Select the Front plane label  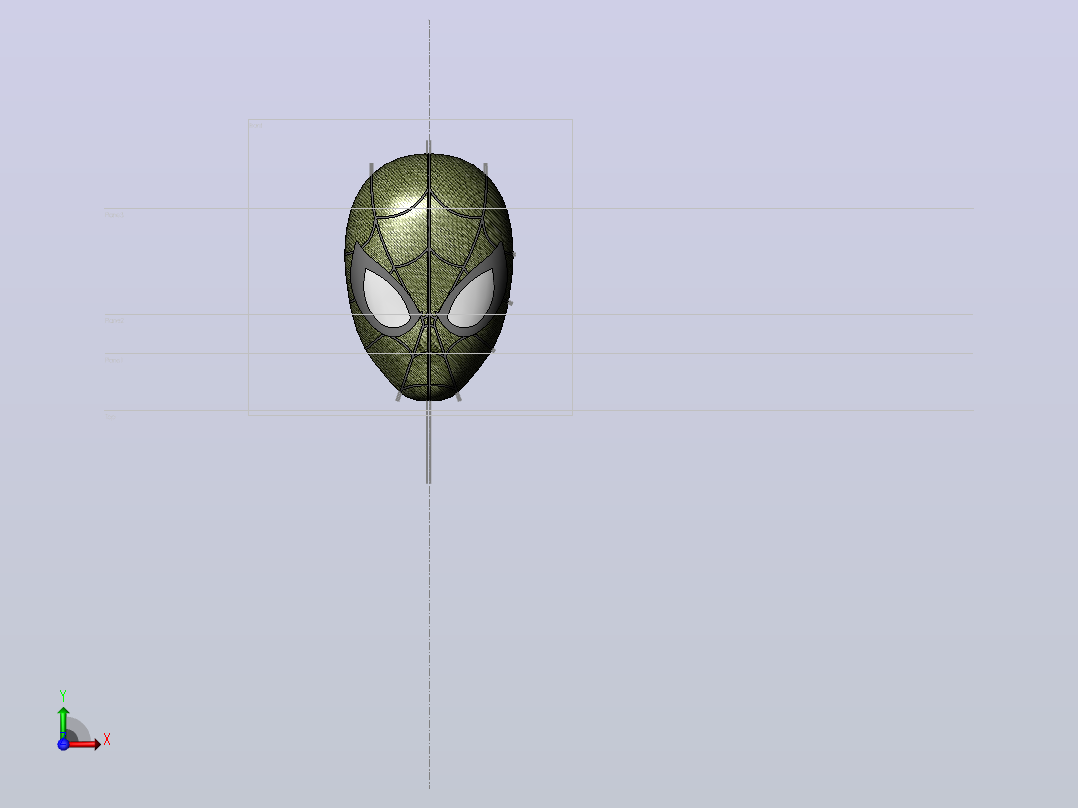click(256, 126)
